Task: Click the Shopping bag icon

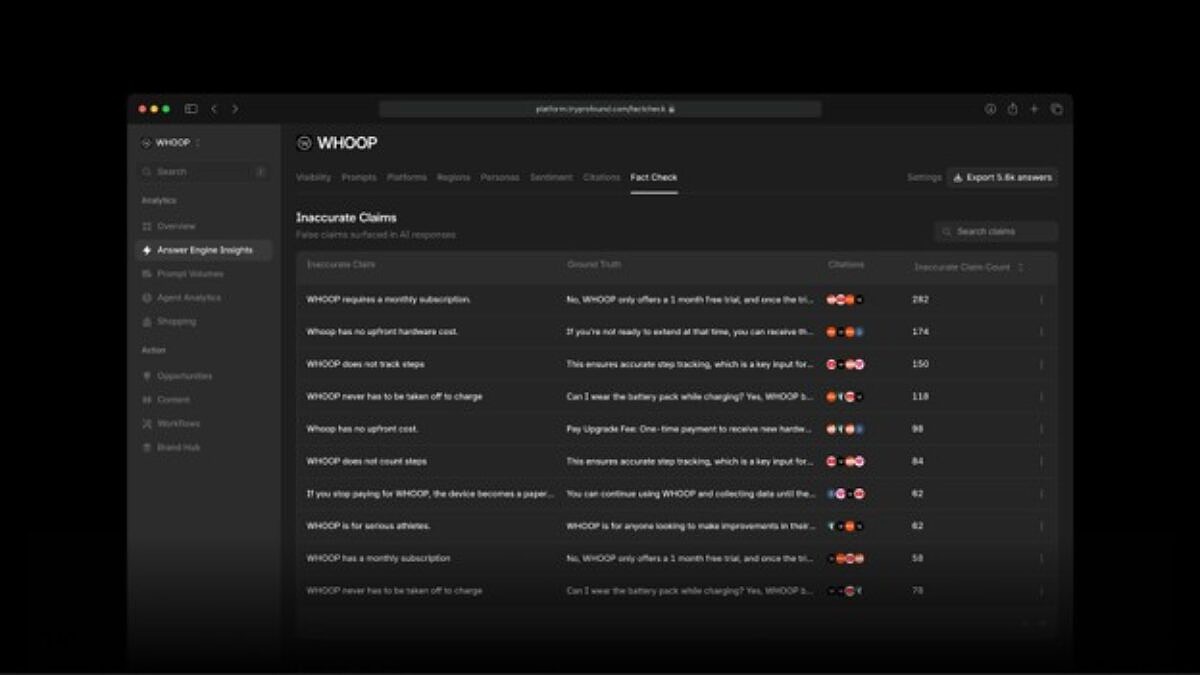Action: click(147, 322)
